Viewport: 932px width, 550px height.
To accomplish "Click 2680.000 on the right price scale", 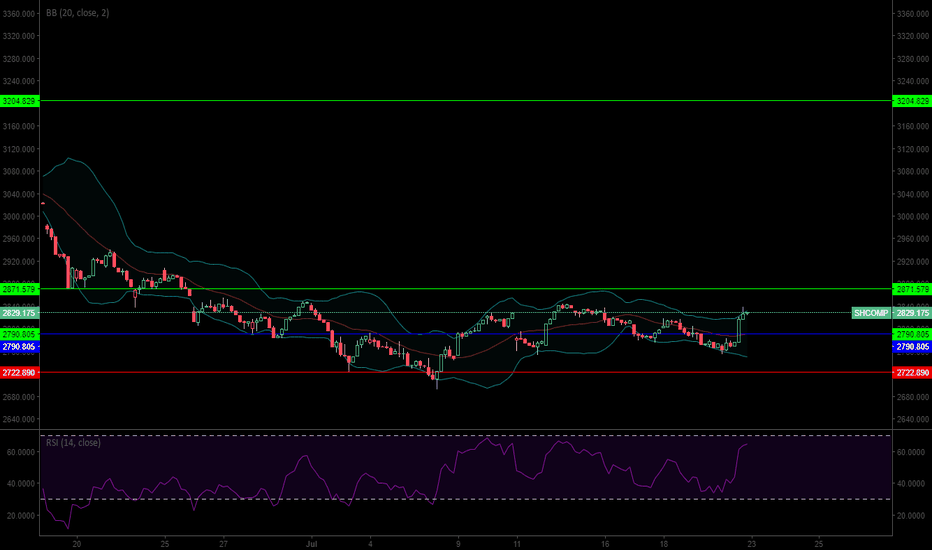I will [x=913, y=397].
